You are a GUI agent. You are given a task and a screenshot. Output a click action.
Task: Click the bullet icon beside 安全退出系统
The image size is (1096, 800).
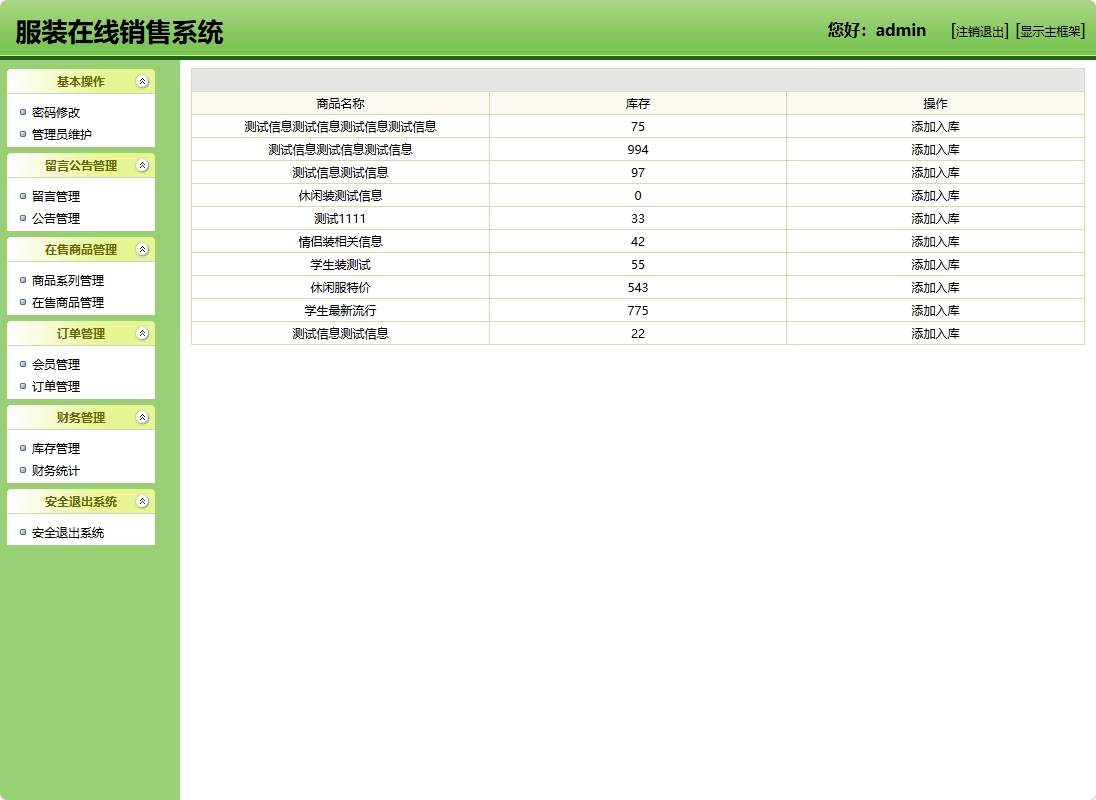coord(22,531)
